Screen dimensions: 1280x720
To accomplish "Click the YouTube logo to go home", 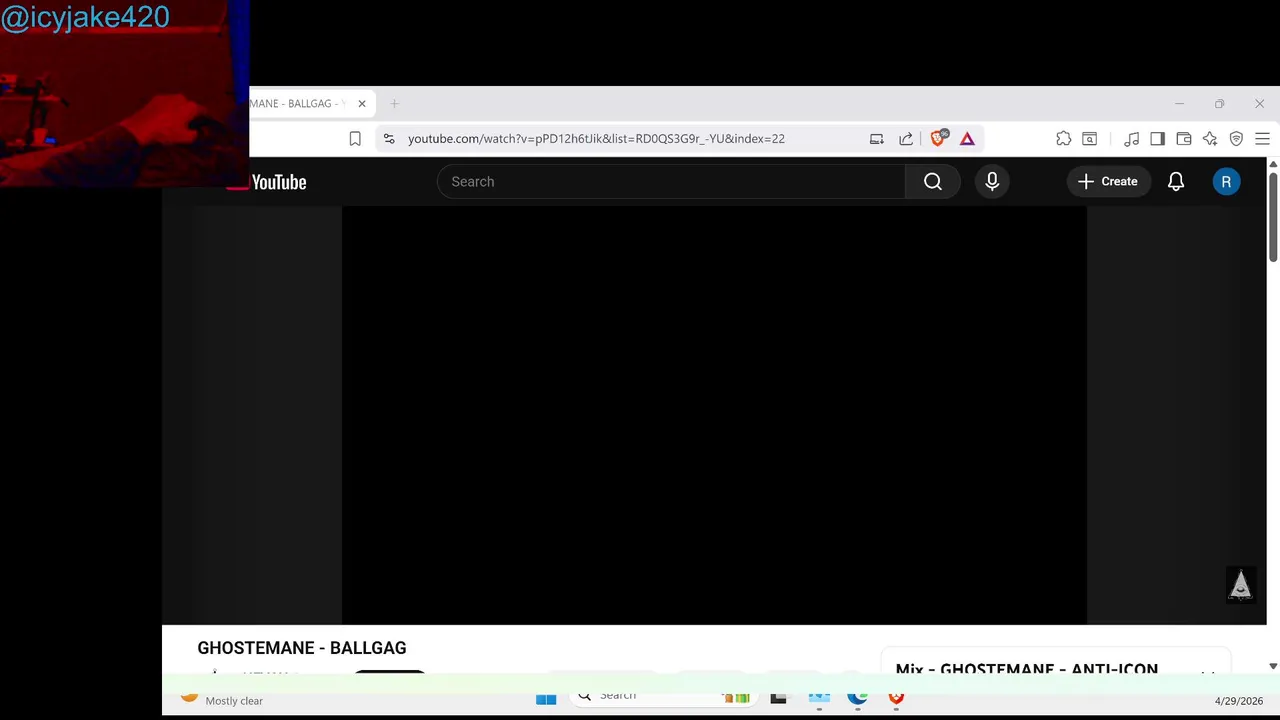I will click(266, 182).
